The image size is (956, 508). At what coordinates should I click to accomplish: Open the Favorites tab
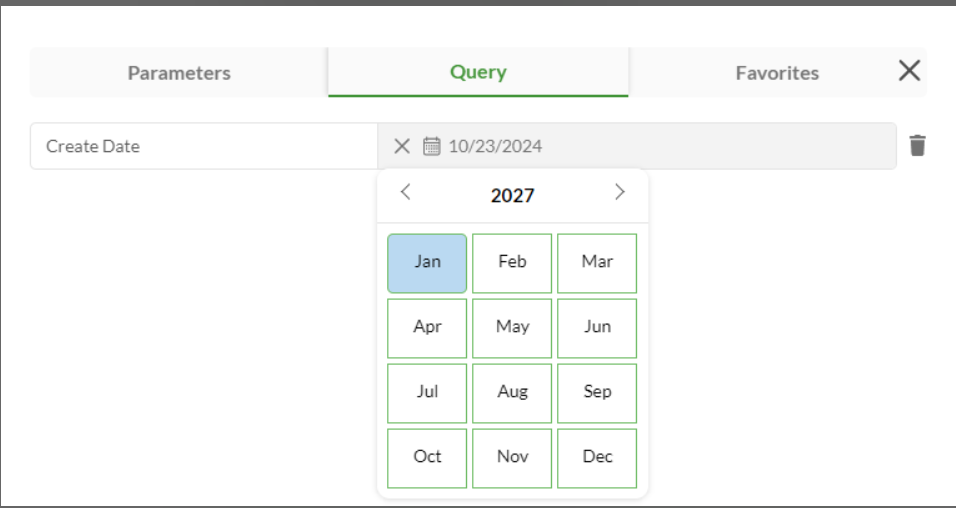777,73
